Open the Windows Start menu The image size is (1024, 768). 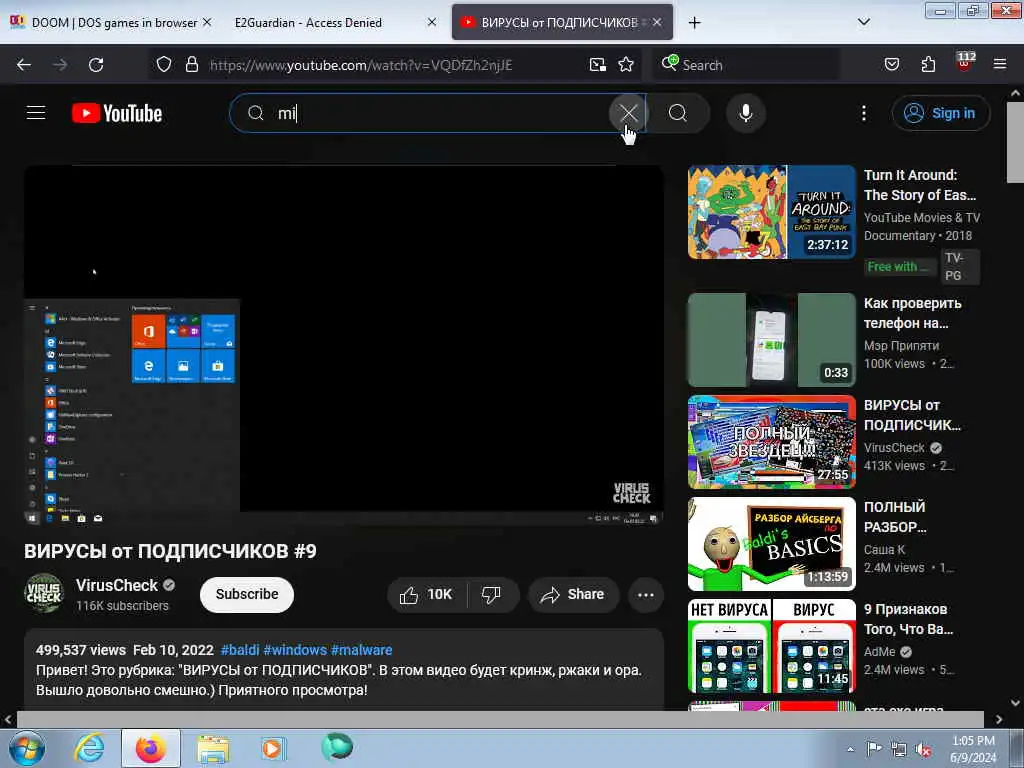click(x=26, y=748)
